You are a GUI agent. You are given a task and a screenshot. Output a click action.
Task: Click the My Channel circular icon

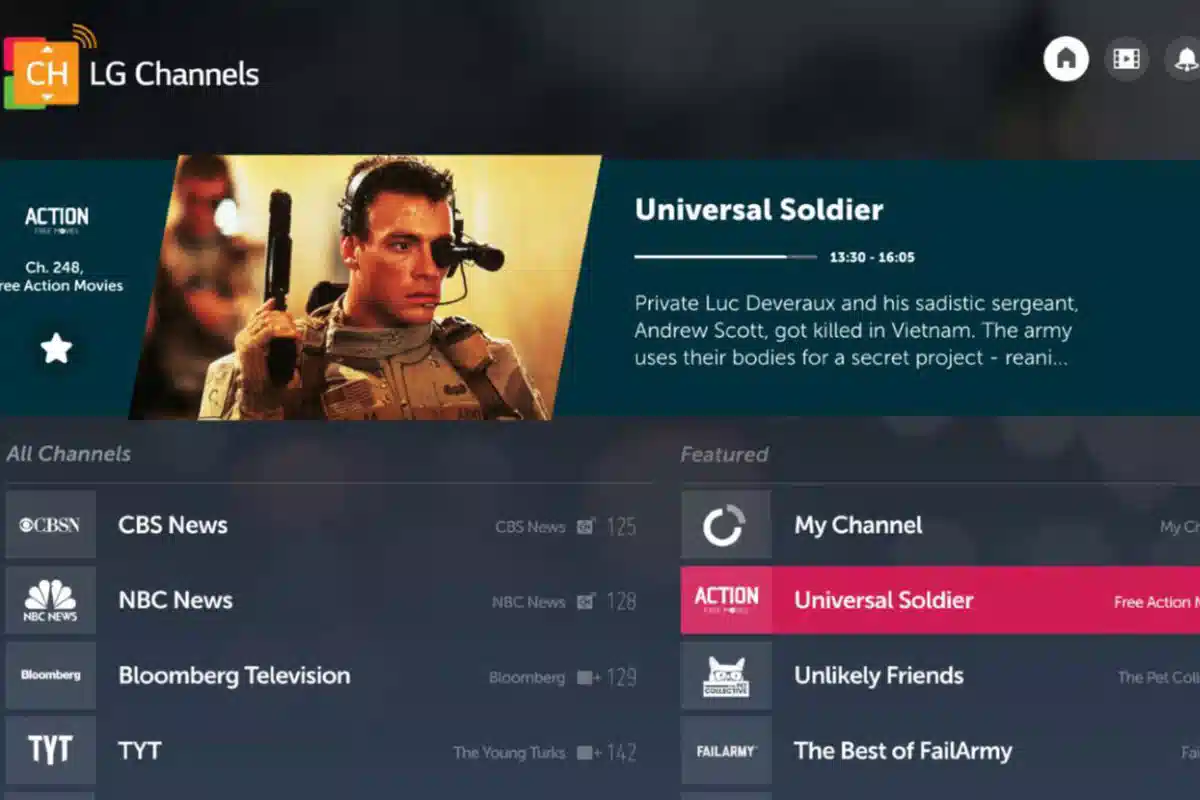click(x=726, y=524)
